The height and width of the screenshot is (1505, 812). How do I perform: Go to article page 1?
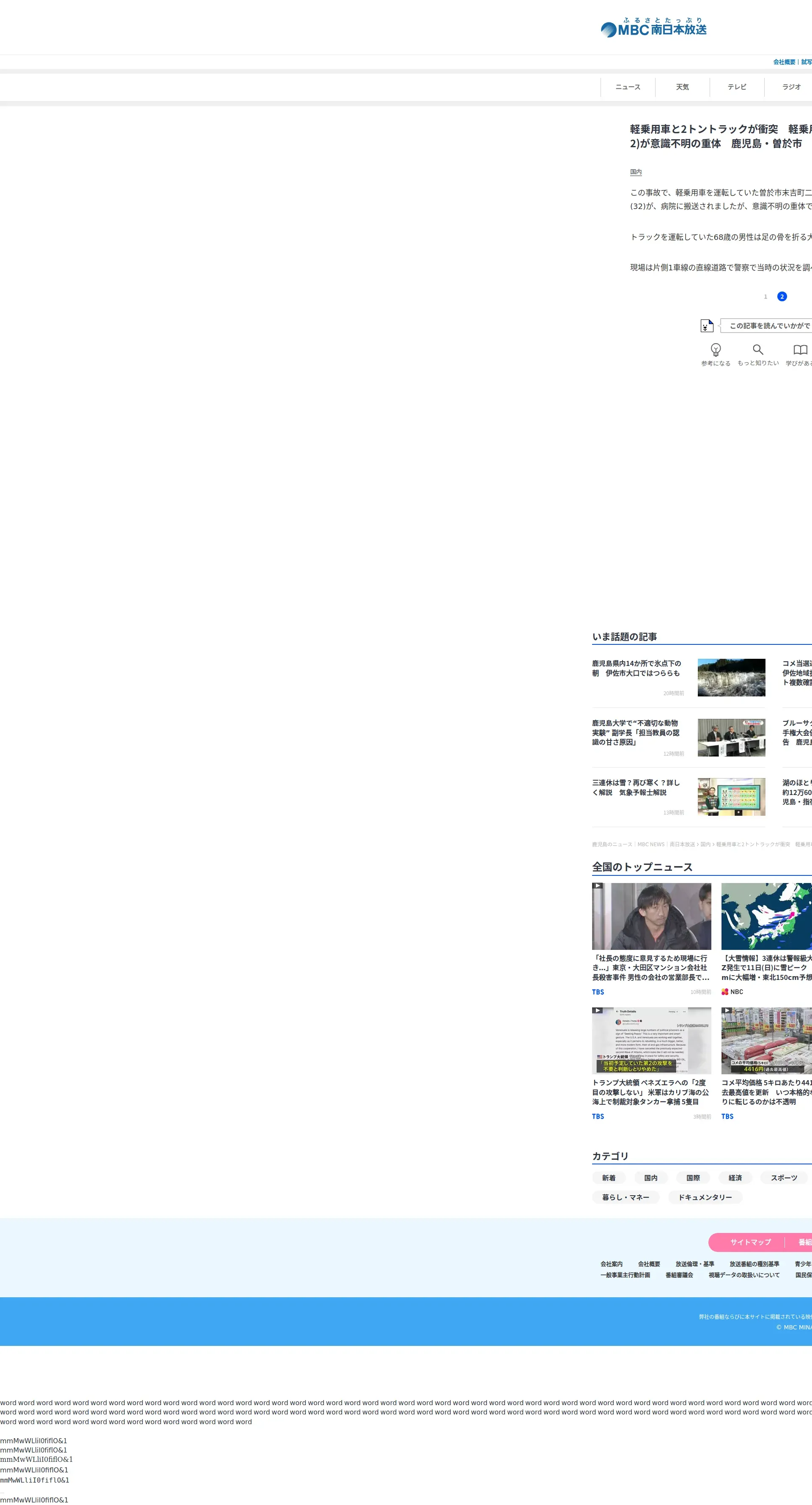pos(765,297)
